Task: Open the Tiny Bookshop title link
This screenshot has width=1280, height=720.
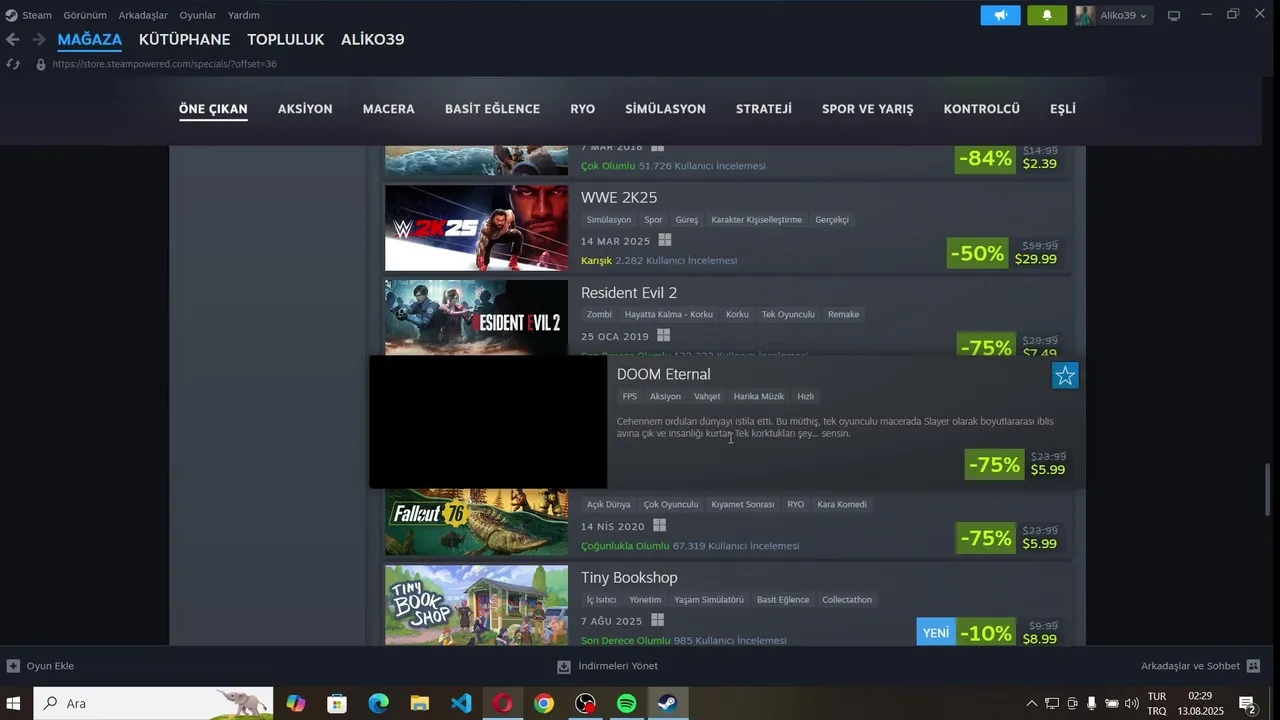Action: coord(629,578)
